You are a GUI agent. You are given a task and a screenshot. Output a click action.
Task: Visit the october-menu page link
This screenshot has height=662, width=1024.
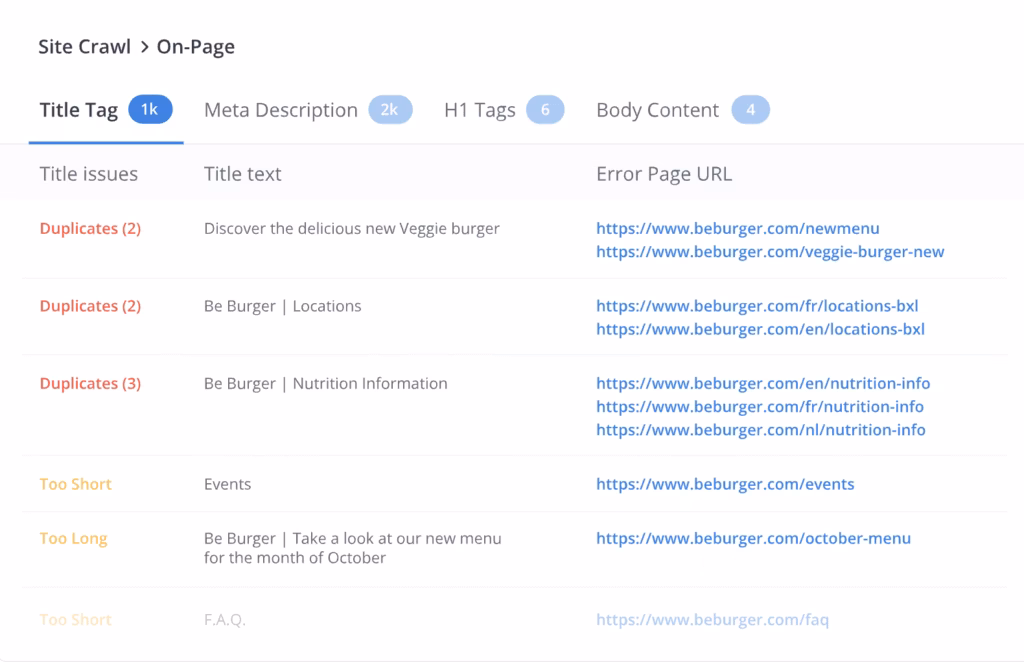pyautogui.click(x=753, y=538)
